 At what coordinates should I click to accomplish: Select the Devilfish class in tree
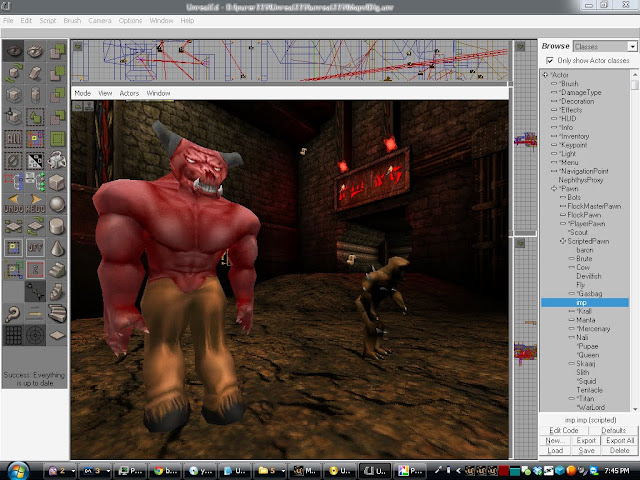click(589, 276)
